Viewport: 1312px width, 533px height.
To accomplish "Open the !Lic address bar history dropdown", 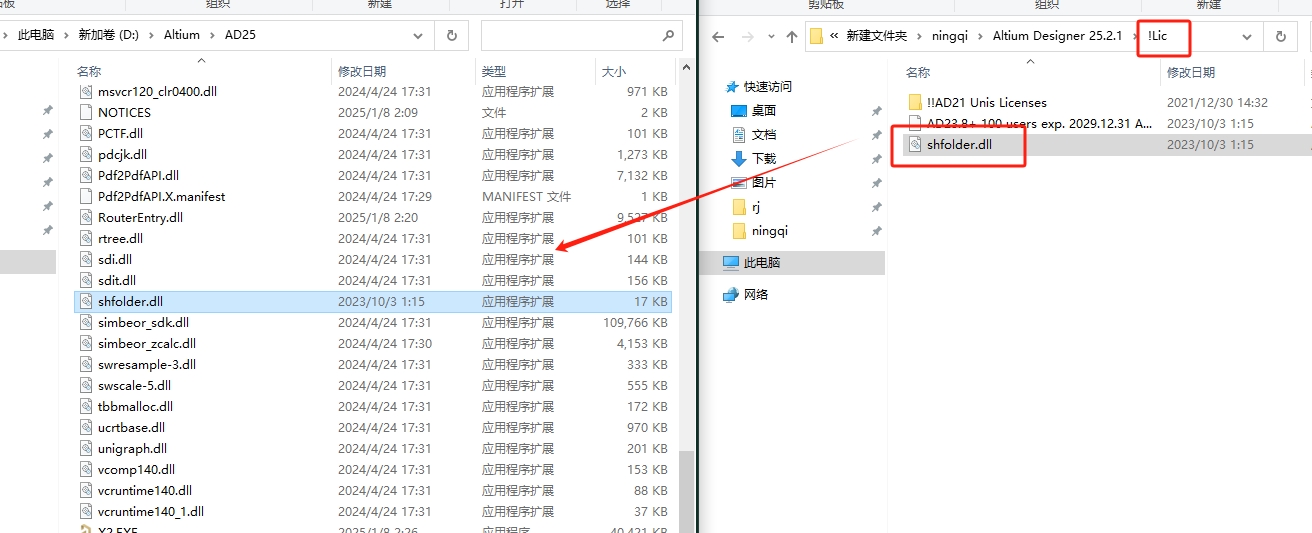I will pos(1246,36).
